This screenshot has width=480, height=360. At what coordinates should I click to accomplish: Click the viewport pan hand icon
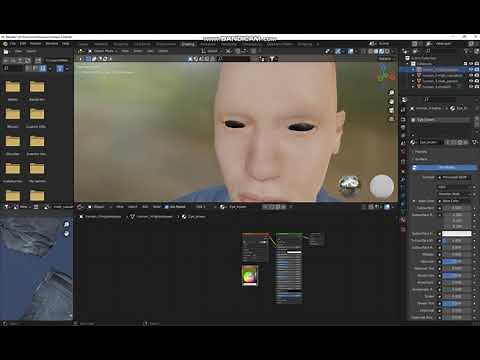point(392,101)
